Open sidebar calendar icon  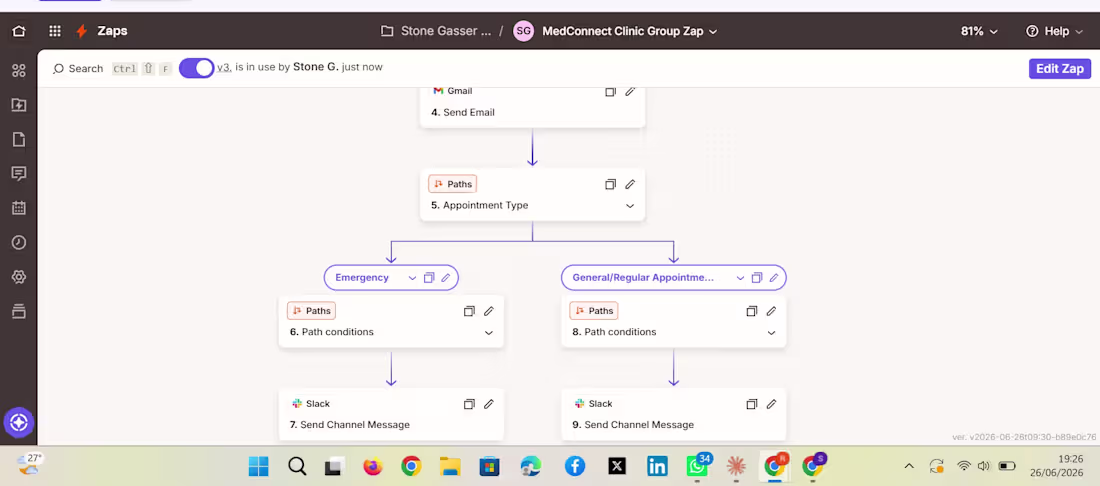(19, 208)
